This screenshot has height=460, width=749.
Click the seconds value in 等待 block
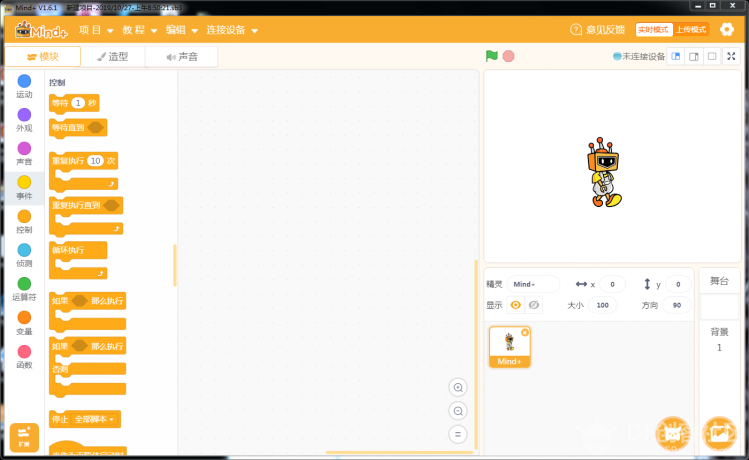pos(78,103)
